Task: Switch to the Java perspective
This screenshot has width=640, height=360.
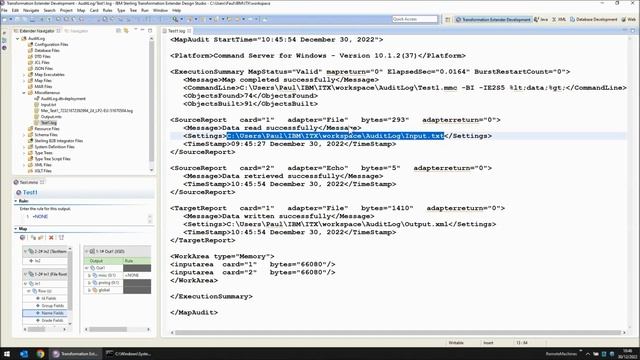Action: click(x=541, y=19)
